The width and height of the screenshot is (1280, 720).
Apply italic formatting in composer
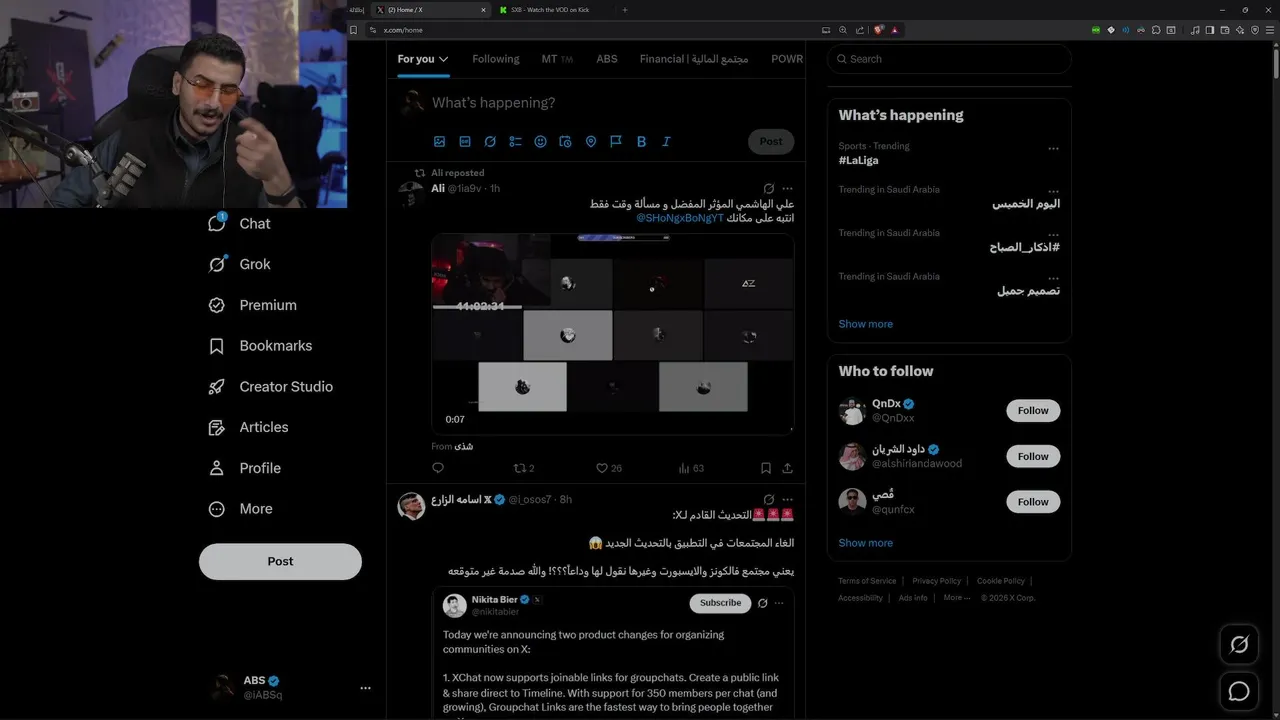pos(666,142)
